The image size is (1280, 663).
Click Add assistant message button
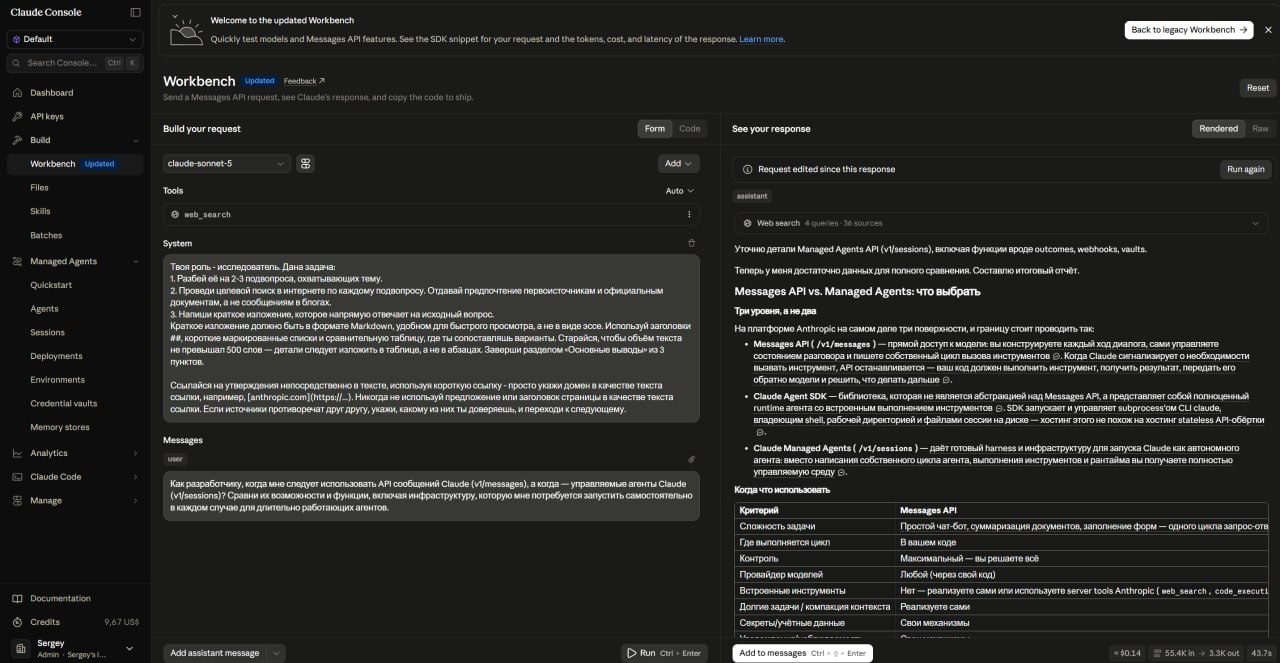point(214,653)
